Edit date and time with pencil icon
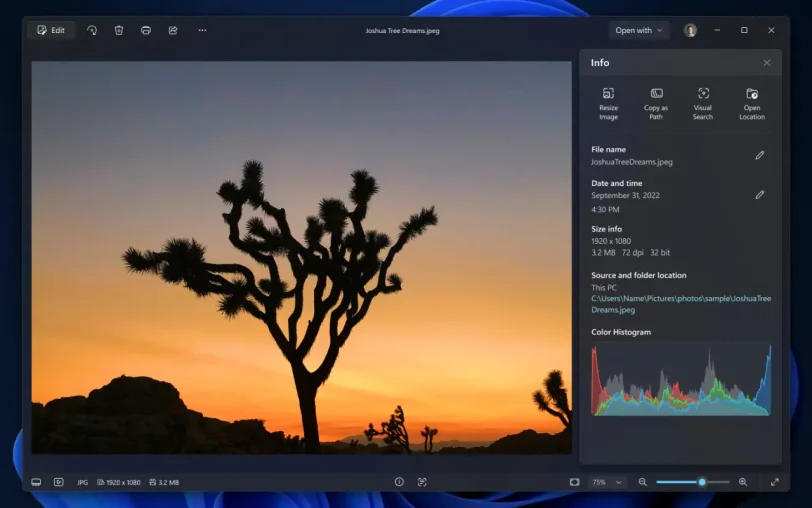Viewport: 812px width, 508px height. pyautogui.click(x=759, y=195)
